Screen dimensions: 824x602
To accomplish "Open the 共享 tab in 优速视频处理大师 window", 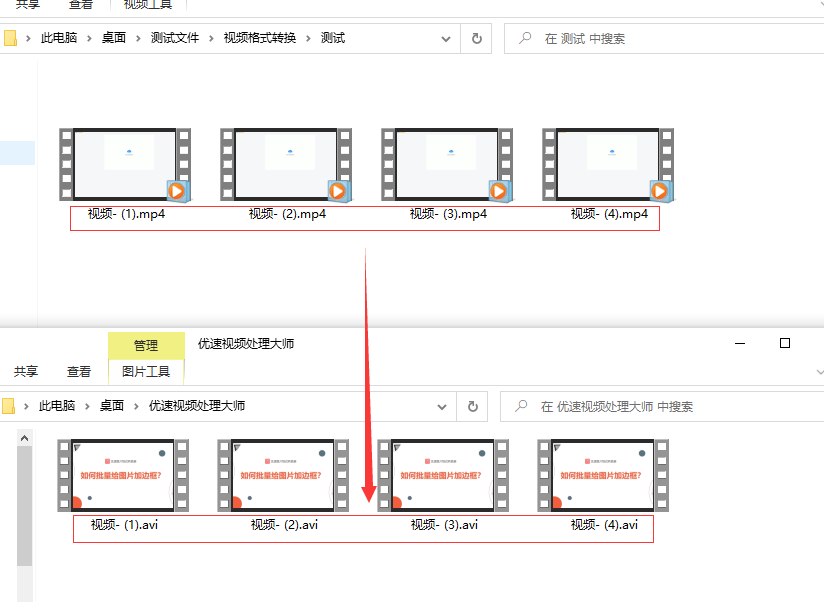I will (x=26, y=371).
